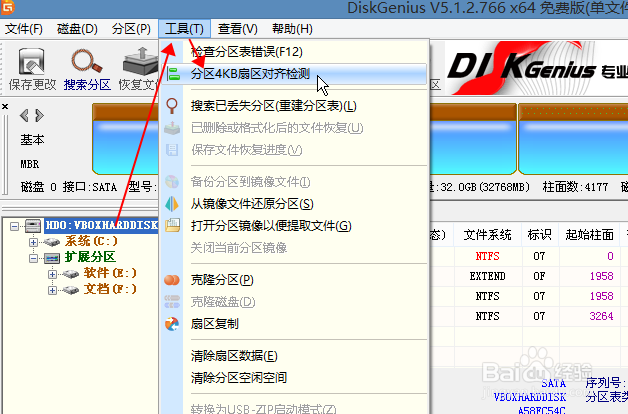Click the 软件(E:) partition drive icon
This screenshot has width=628, height=414.
click(x=70, y=274)
